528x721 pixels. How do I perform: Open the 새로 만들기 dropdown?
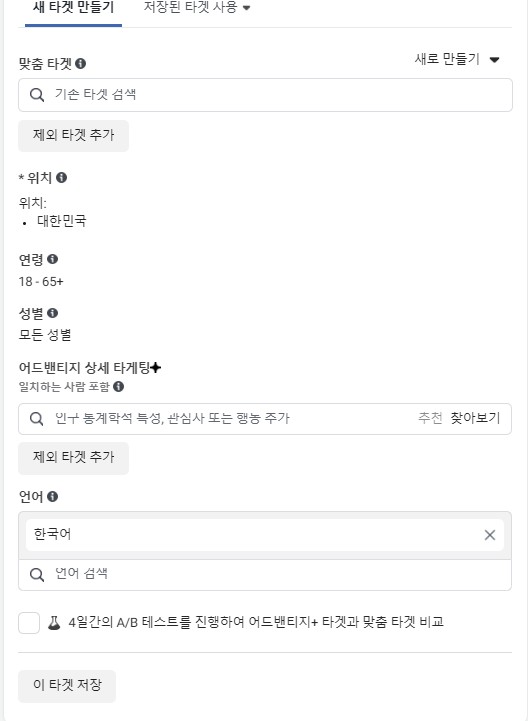click(457, 59)
